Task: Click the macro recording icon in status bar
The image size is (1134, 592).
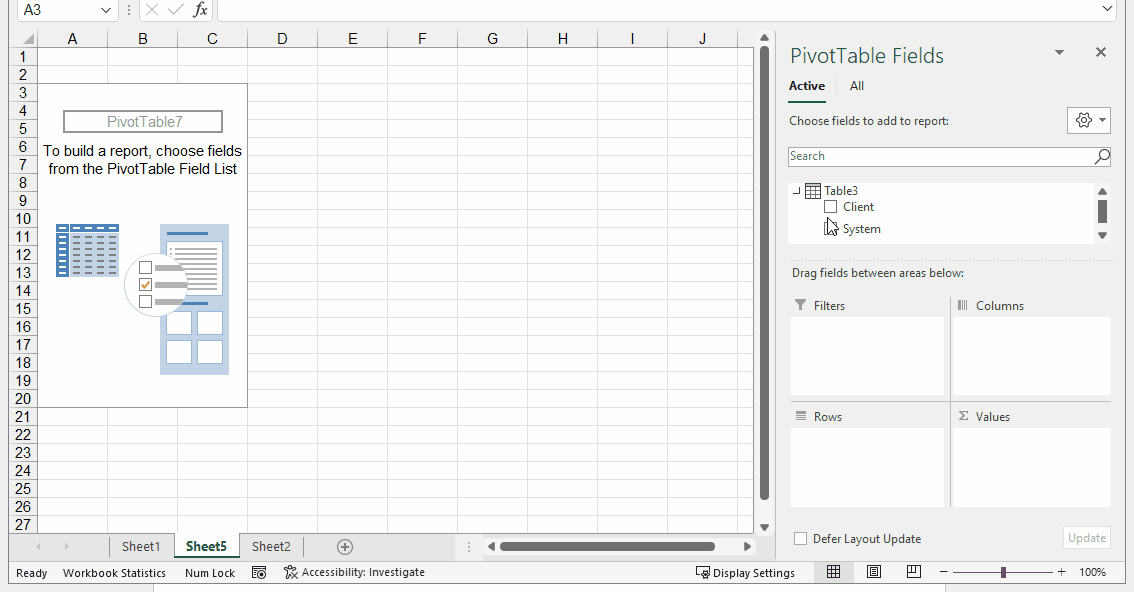Action: tap(259, 573)
